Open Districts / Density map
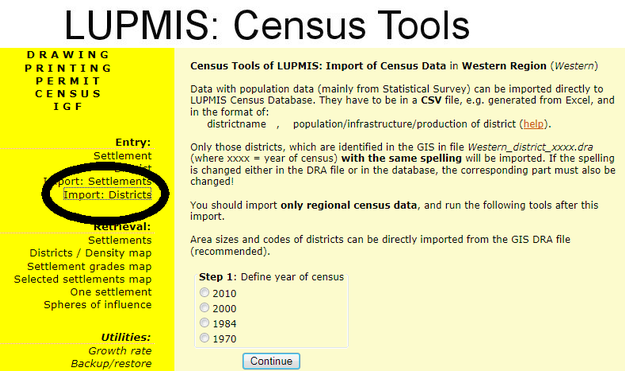This screenshot has width=625, height=371. [x=90, y=253]
